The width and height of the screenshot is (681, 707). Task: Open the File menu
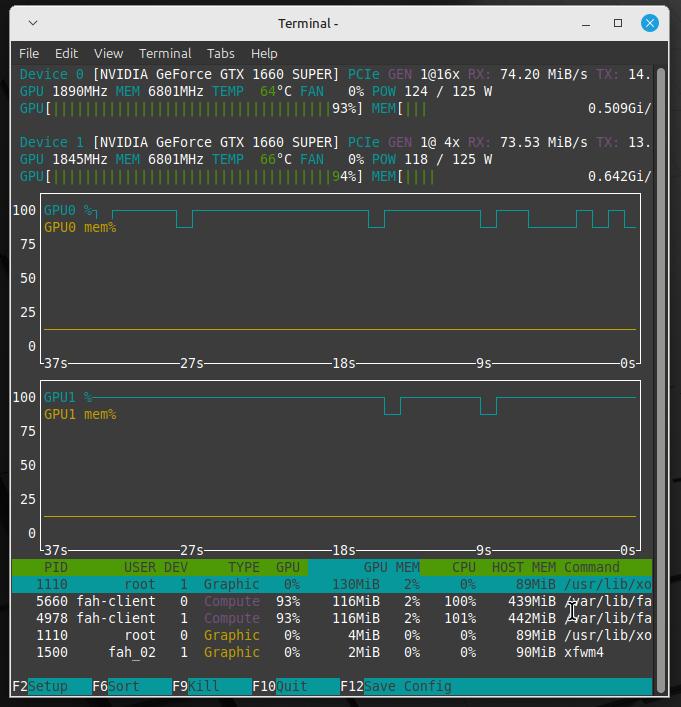[29, 53]
